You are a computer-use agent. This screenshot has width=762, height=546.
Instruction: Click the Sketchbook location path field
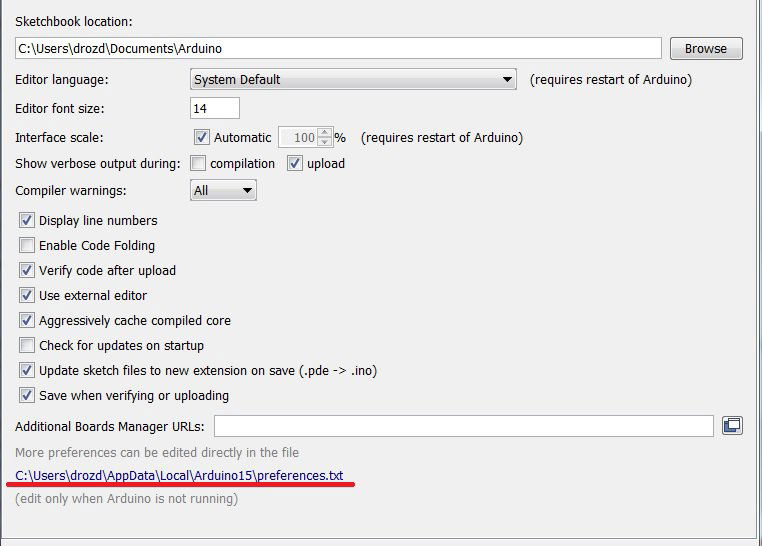pyautogui.click(x=338, y=49)
